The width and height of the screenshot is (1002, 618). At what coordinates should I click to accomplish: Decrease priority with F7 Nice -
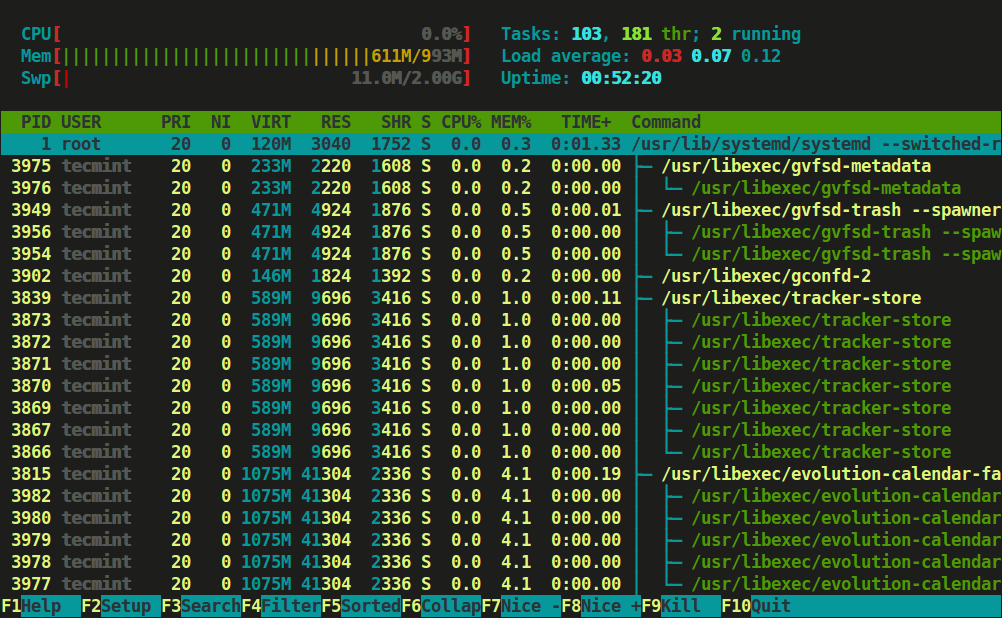click(x=521, y=606)
